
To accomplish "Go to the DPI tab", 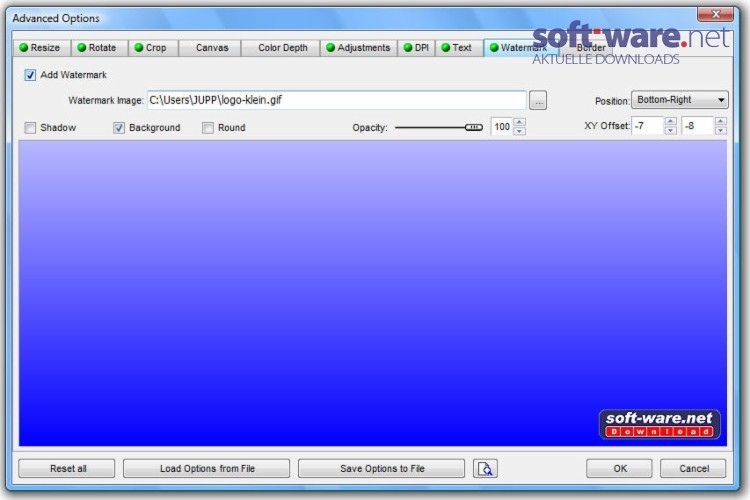I will coord(417,48).
